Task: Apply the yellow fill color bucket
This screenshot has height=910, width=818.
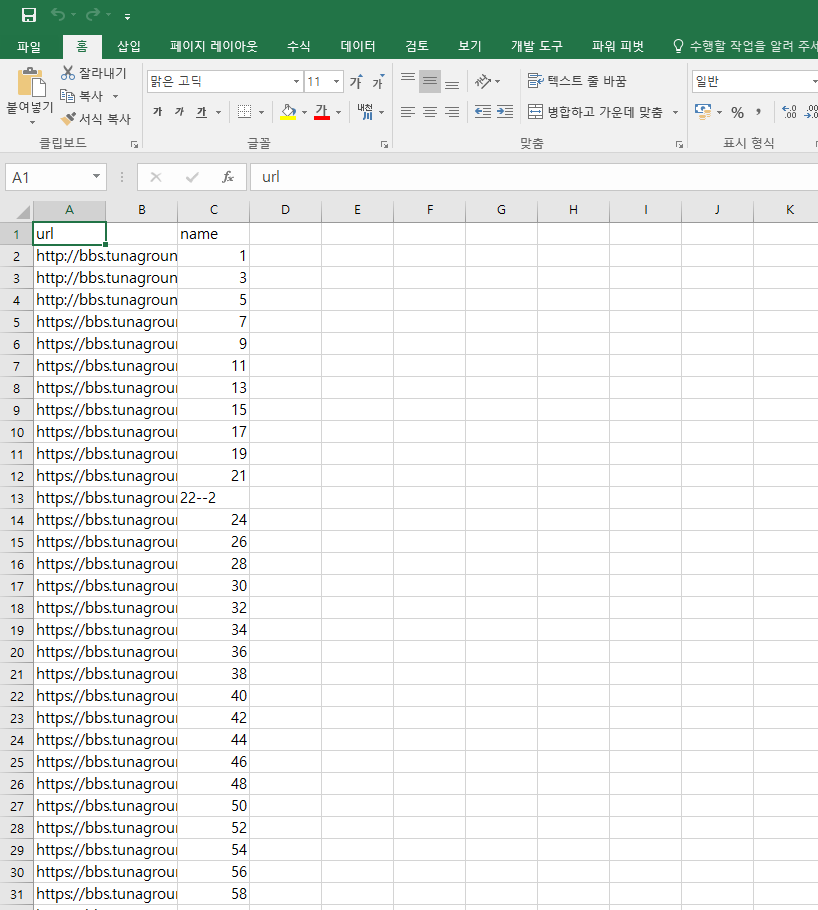Action: 287,112
